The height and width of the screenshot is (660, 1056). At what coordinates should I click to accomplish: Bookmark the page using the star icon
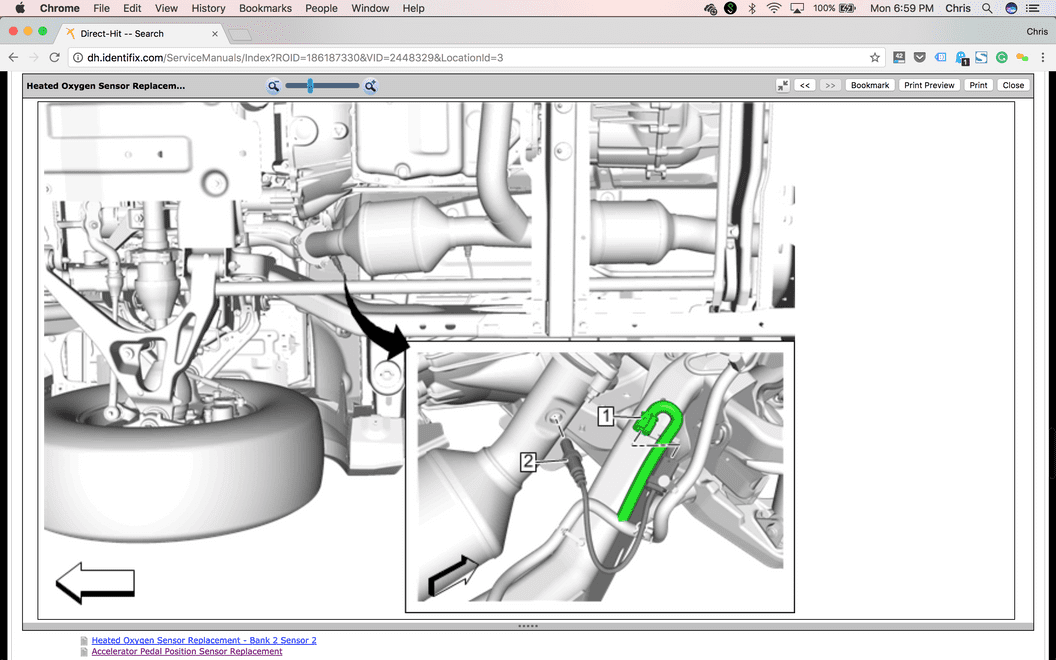click(875, 57)
